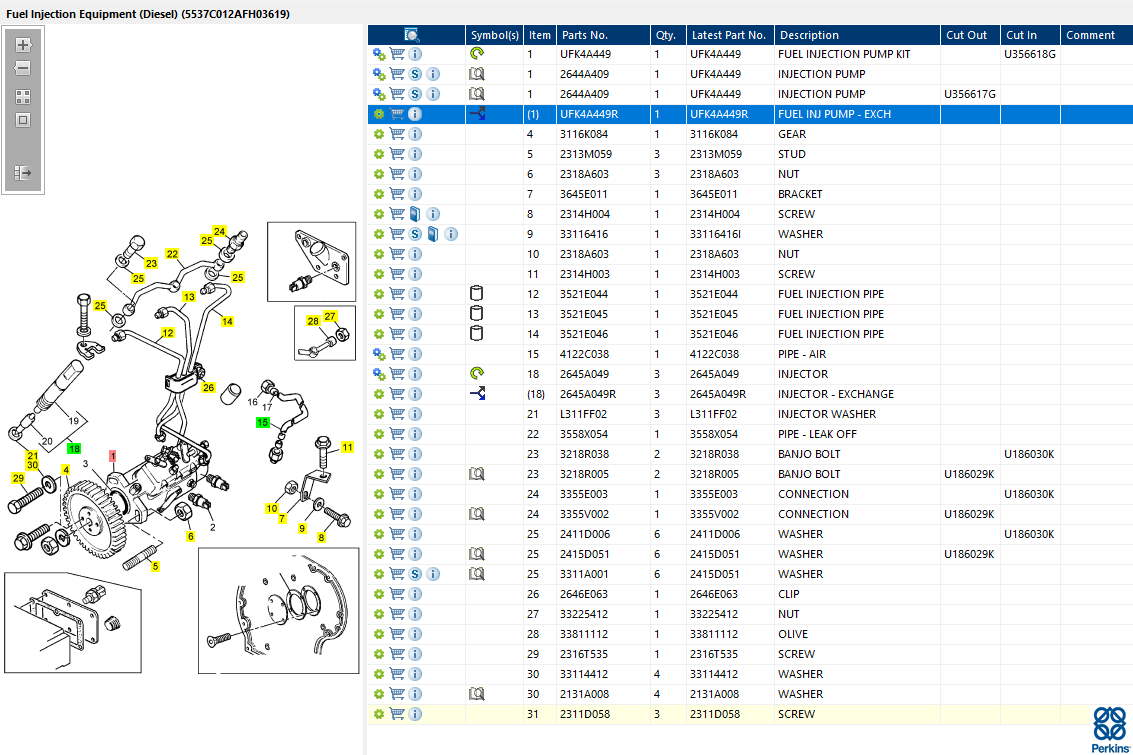Click the FUEL INJ PUMP - EXCH description
Image resolution: width=1133 pixels, height=755 pixels.
[835, 113]
